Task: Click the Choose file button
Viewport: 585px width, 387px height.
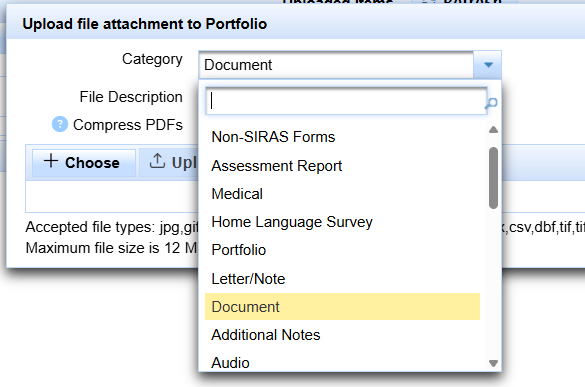Action: 84,163
